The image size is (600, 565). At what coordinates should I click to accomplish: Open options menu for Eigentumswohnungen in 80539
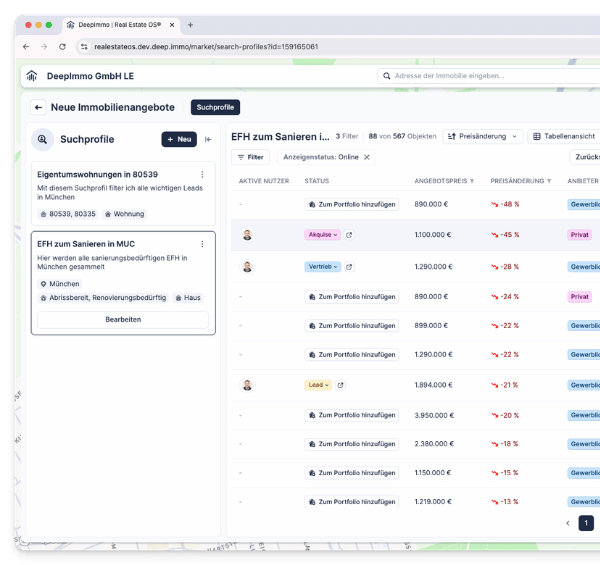202,174
